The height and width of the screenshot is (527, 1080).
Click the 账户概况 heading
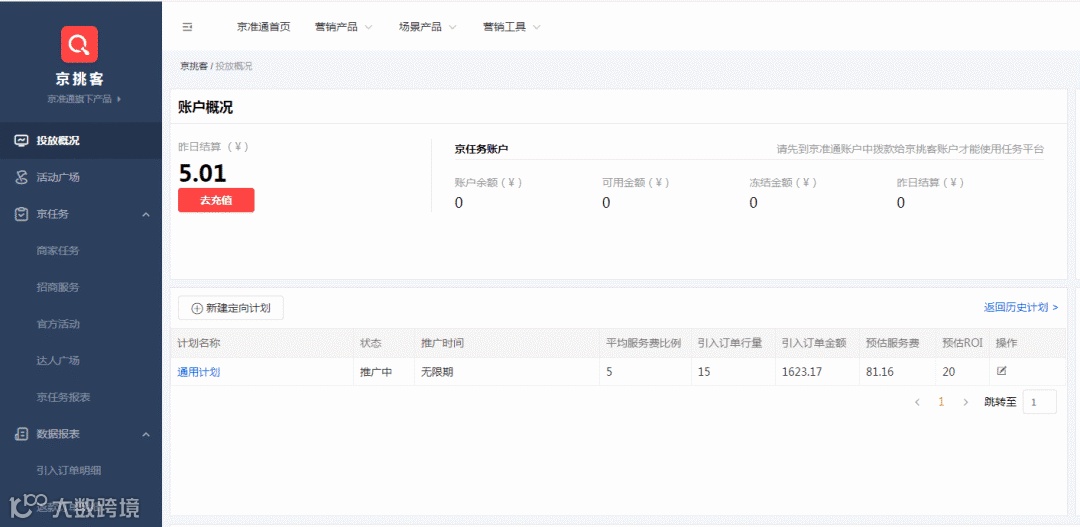click(205, 107)
